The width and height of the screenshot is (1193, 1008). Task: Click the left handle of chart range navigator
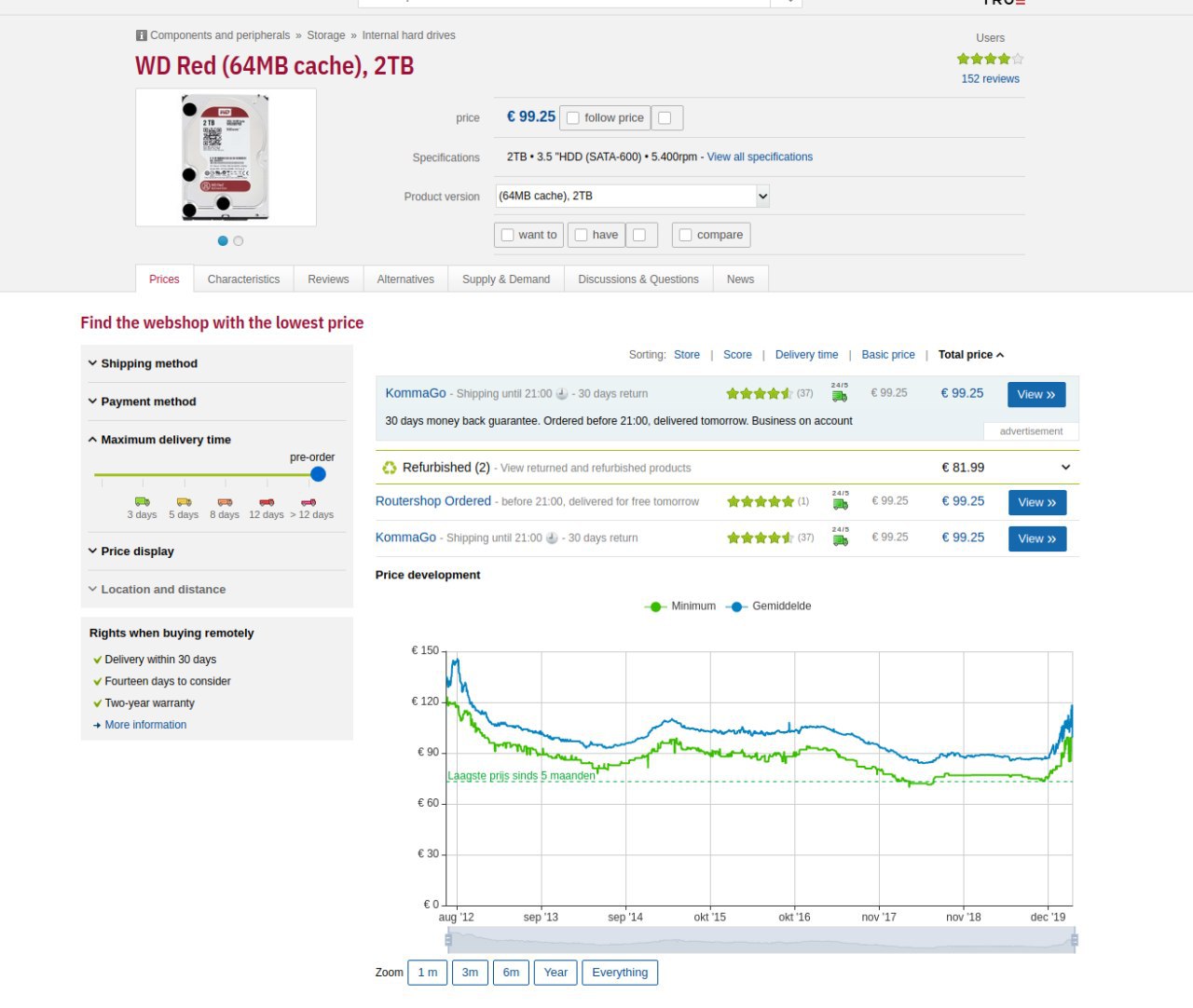coord(448,940)
